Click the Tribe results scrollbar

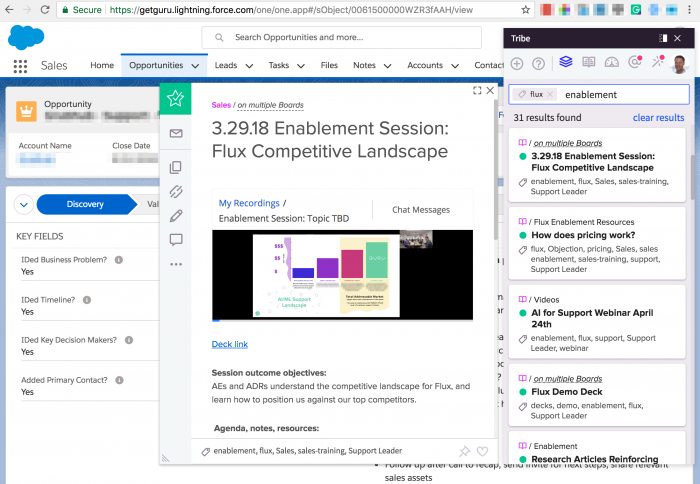tap(692, 177)
